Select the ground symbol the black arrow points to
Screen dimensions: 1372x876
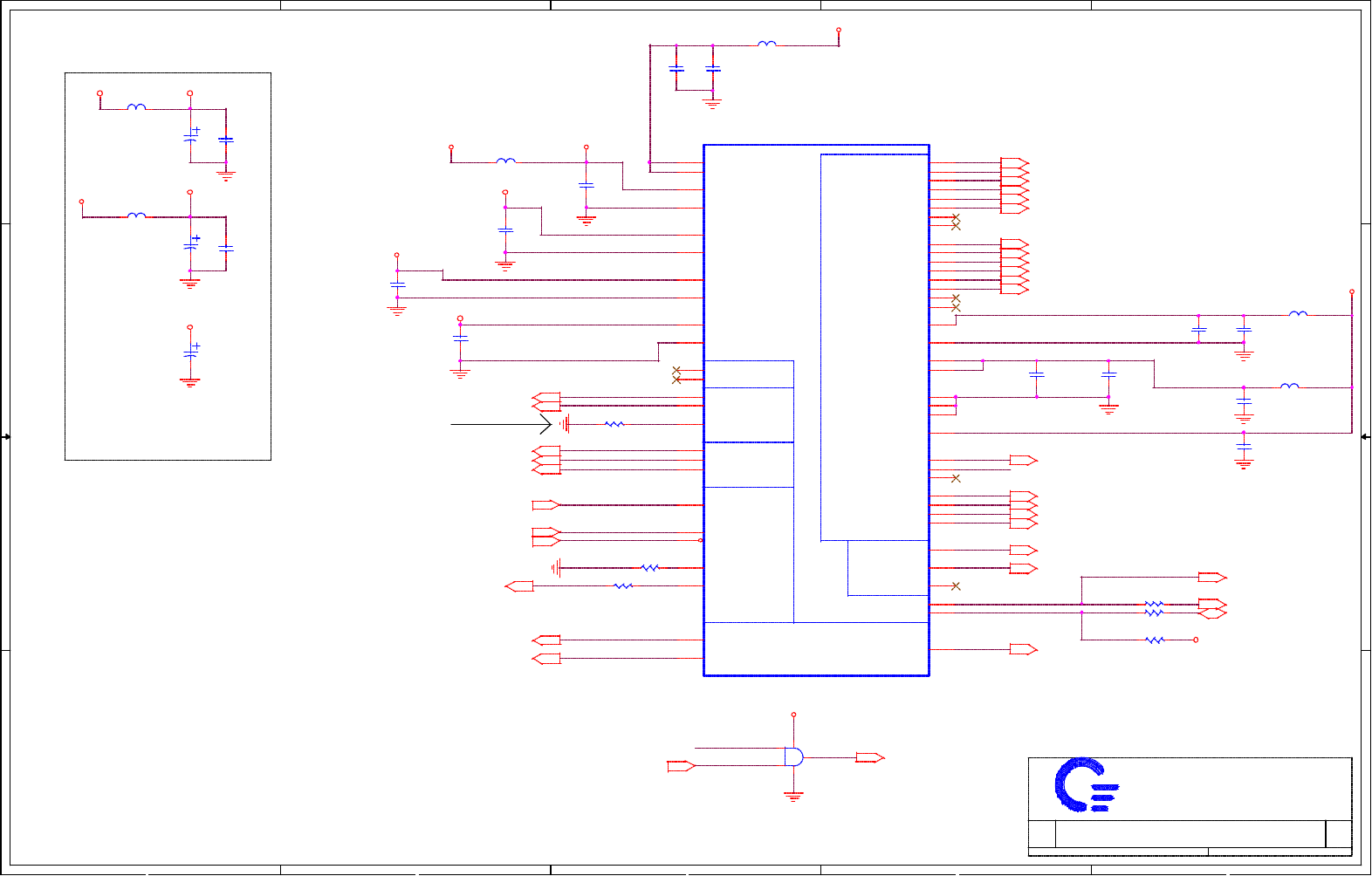[565, 424]
